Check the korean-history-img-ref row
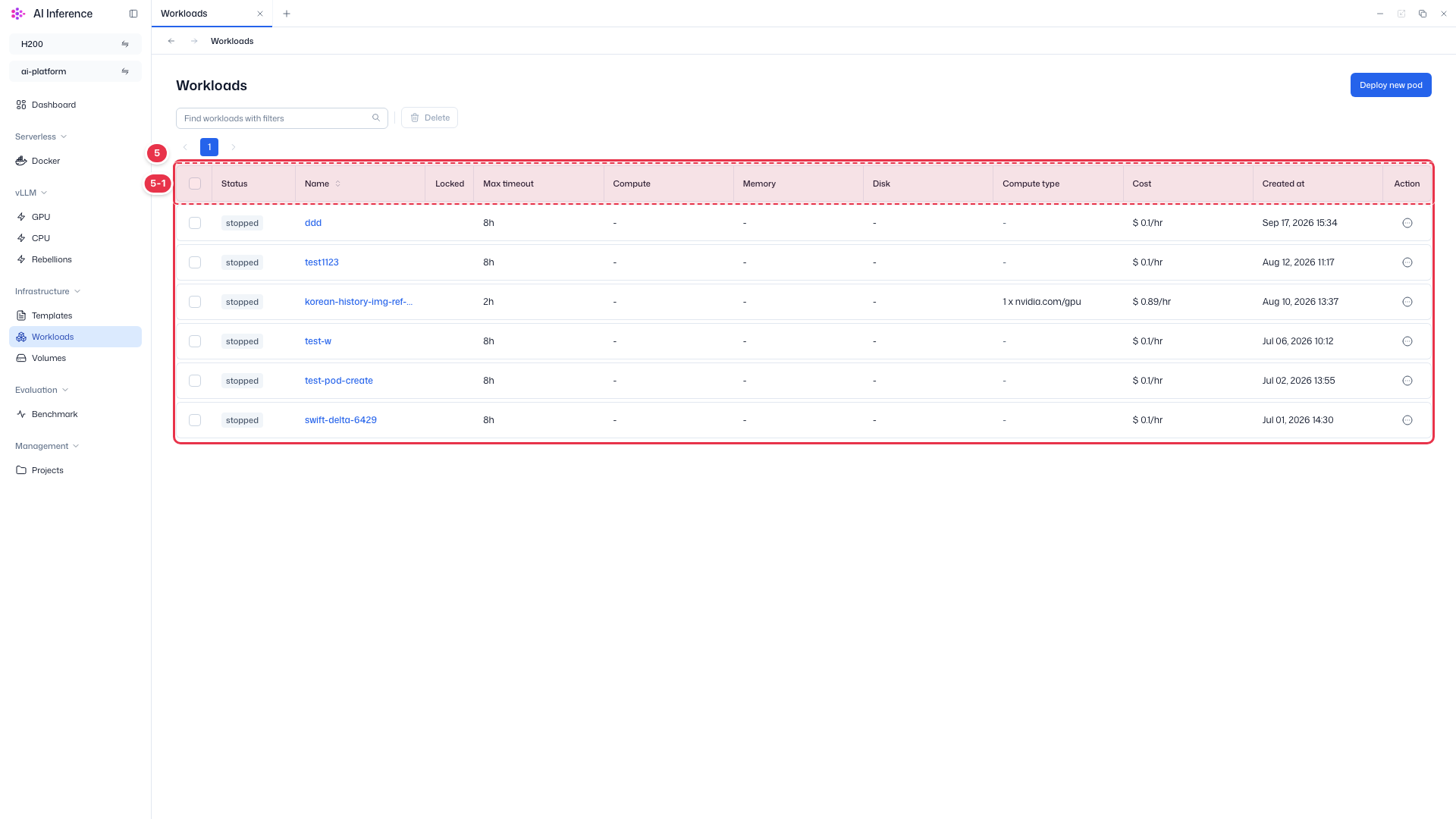This screenshot has height=819, width=1456. coord(195,302)
